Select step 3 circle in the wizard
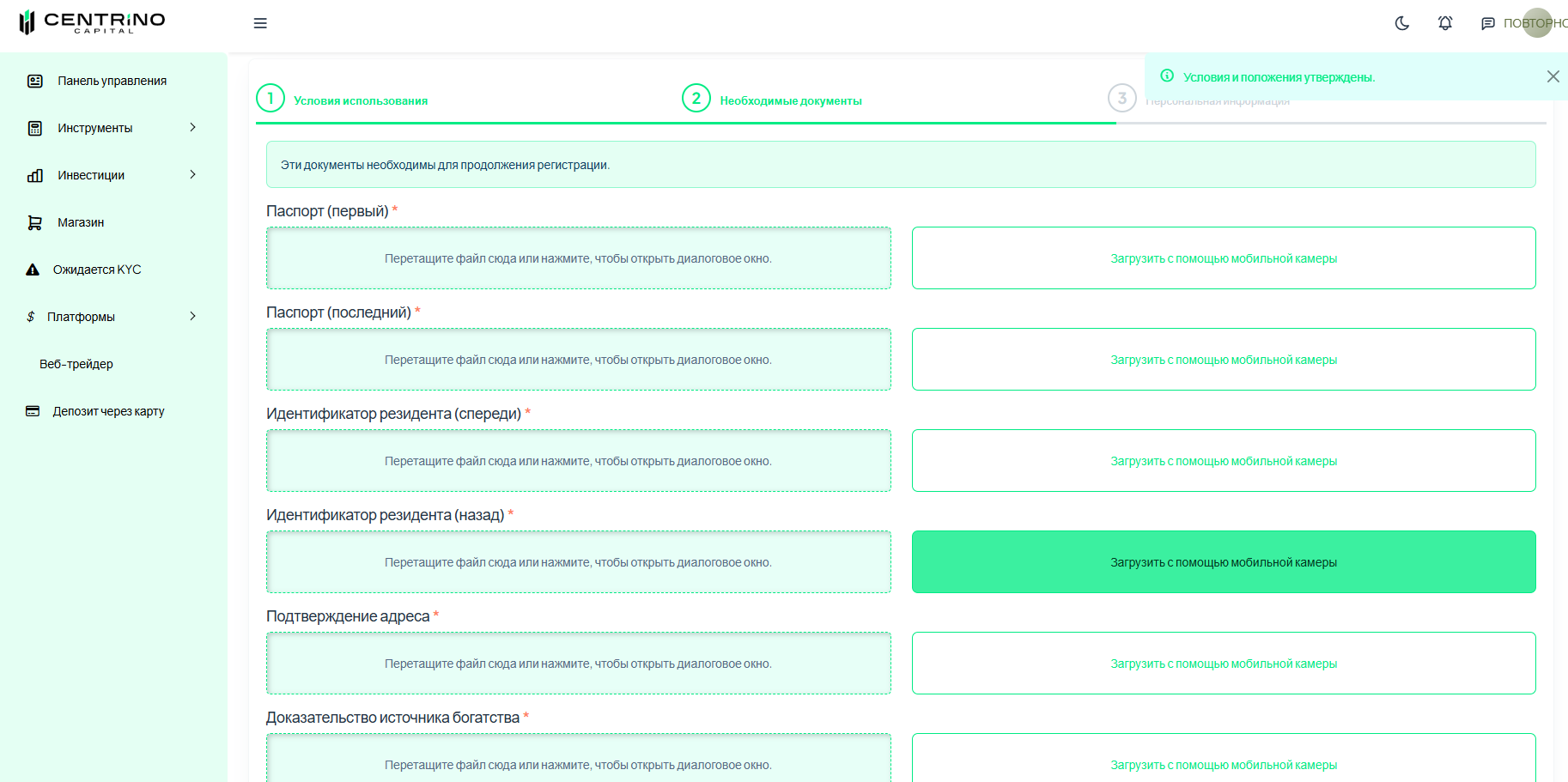This screenshot has width=1568, height=782. [1122, 98]
